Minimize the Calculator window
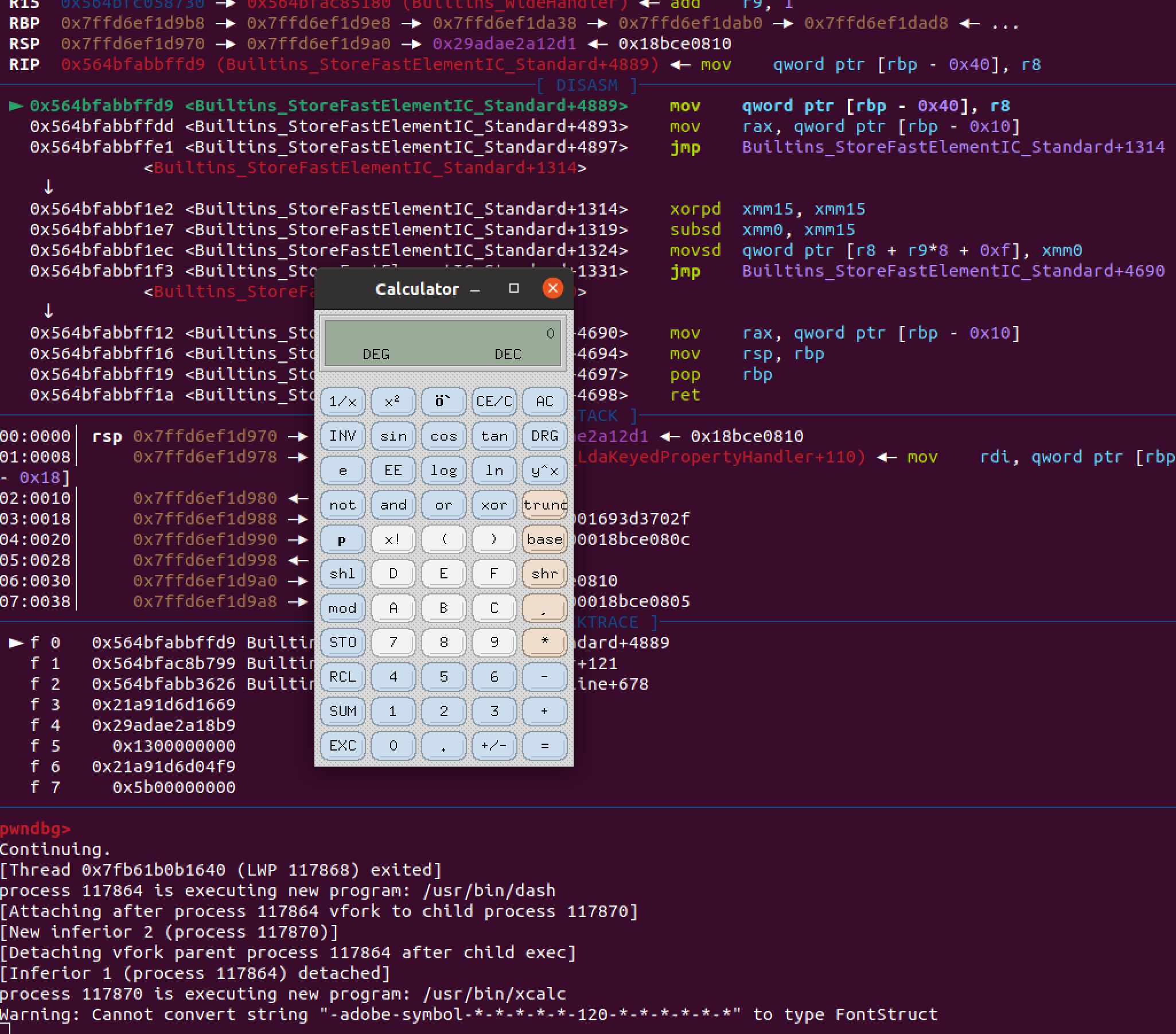The width and height of the screenshot is (1176, 1034). tap(474, 289)
